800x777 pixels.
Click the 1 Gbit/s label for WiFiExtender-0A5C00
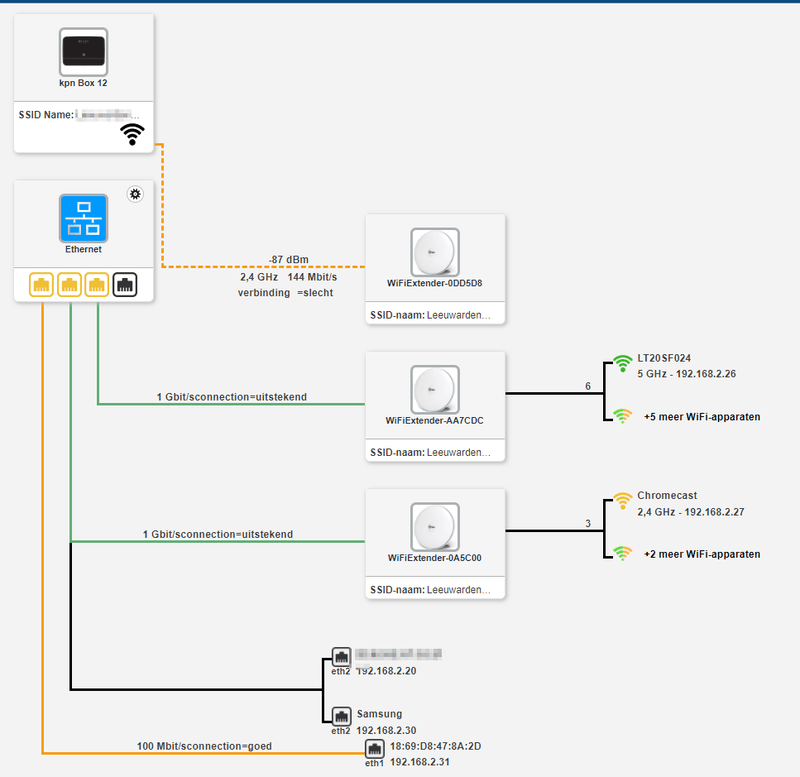pyautogui.click(x=218, y=534)
